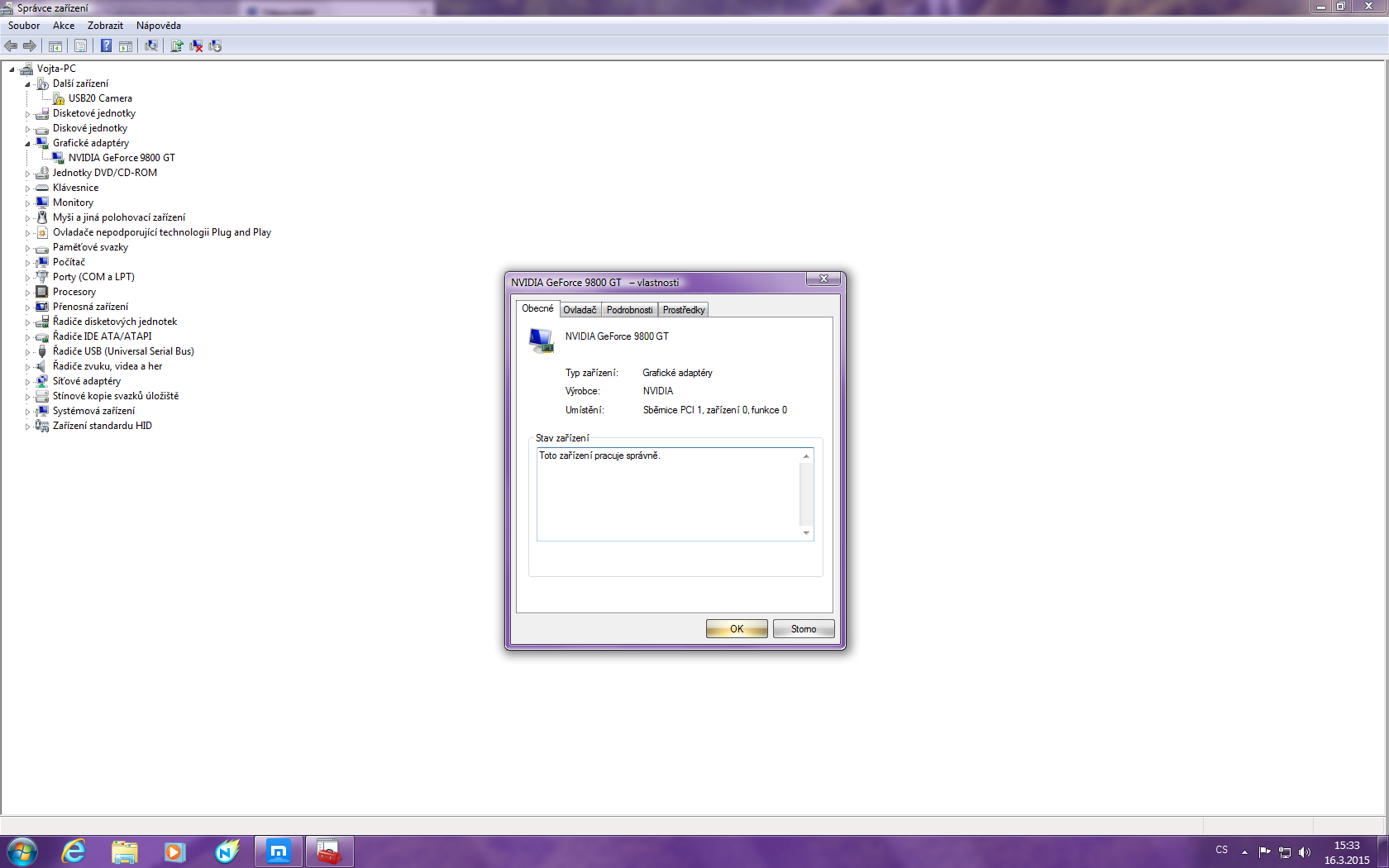Click the Uninstall device toolbar icon
Viewport: 1389px width, 868px height.
tap(196, 45)
